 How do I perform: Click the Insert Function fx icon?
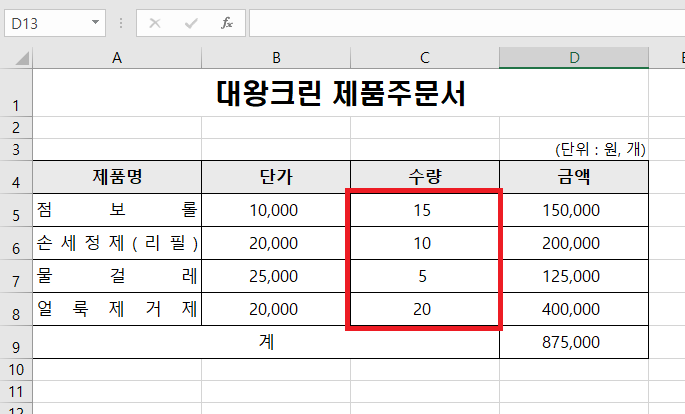[226, 23]
